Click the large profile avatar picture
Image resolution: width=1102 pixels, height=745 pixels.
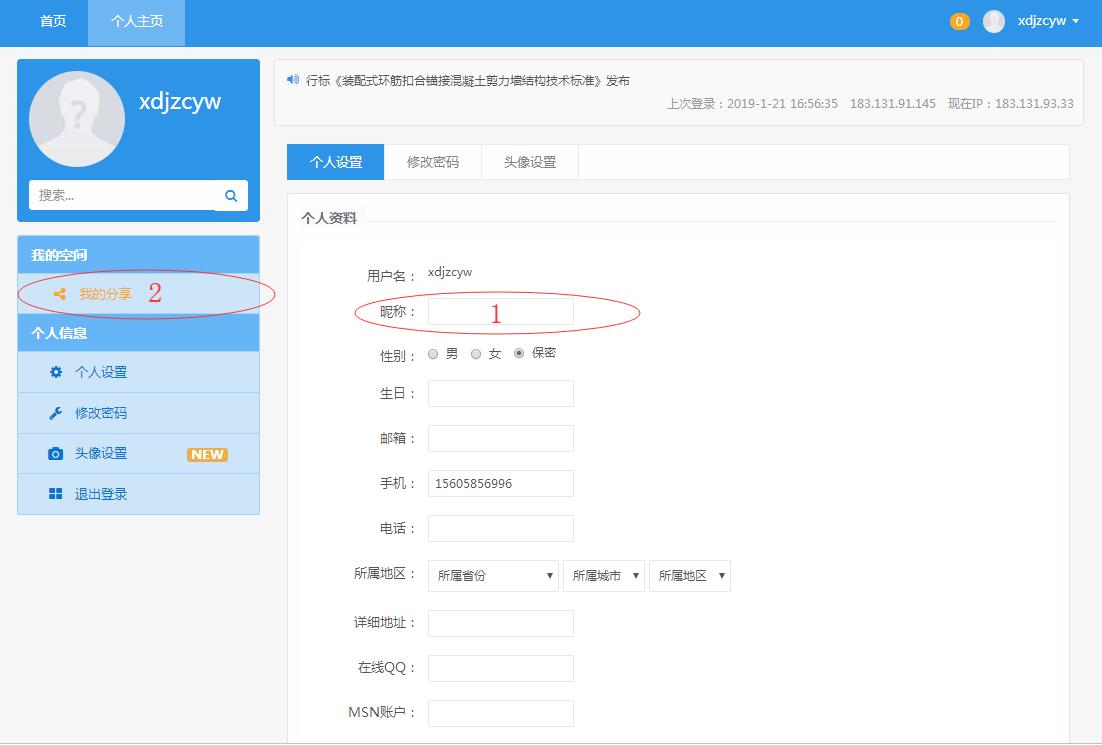pos(77,119)
